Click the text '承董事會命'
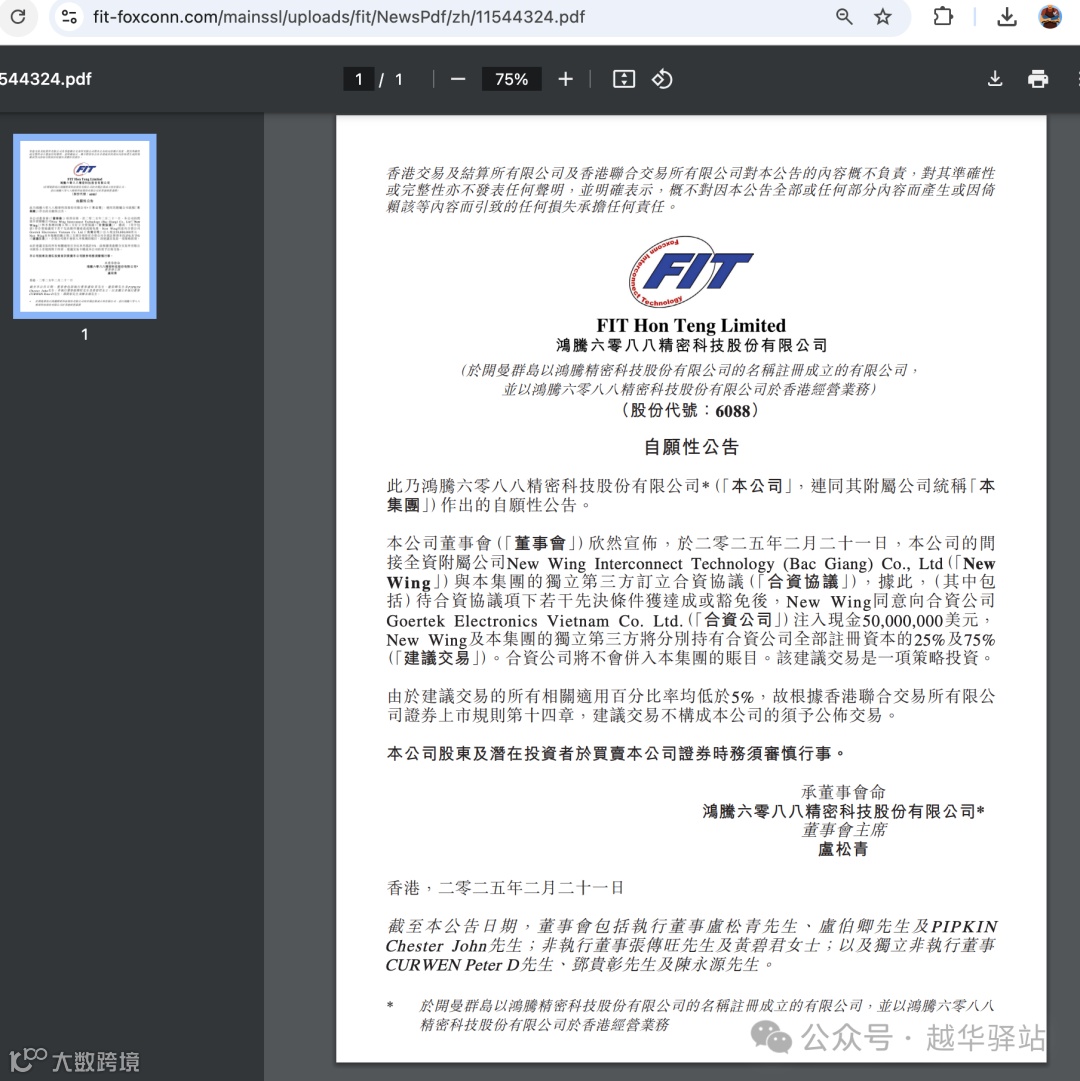1080x1081 pixels. point(843,792)
